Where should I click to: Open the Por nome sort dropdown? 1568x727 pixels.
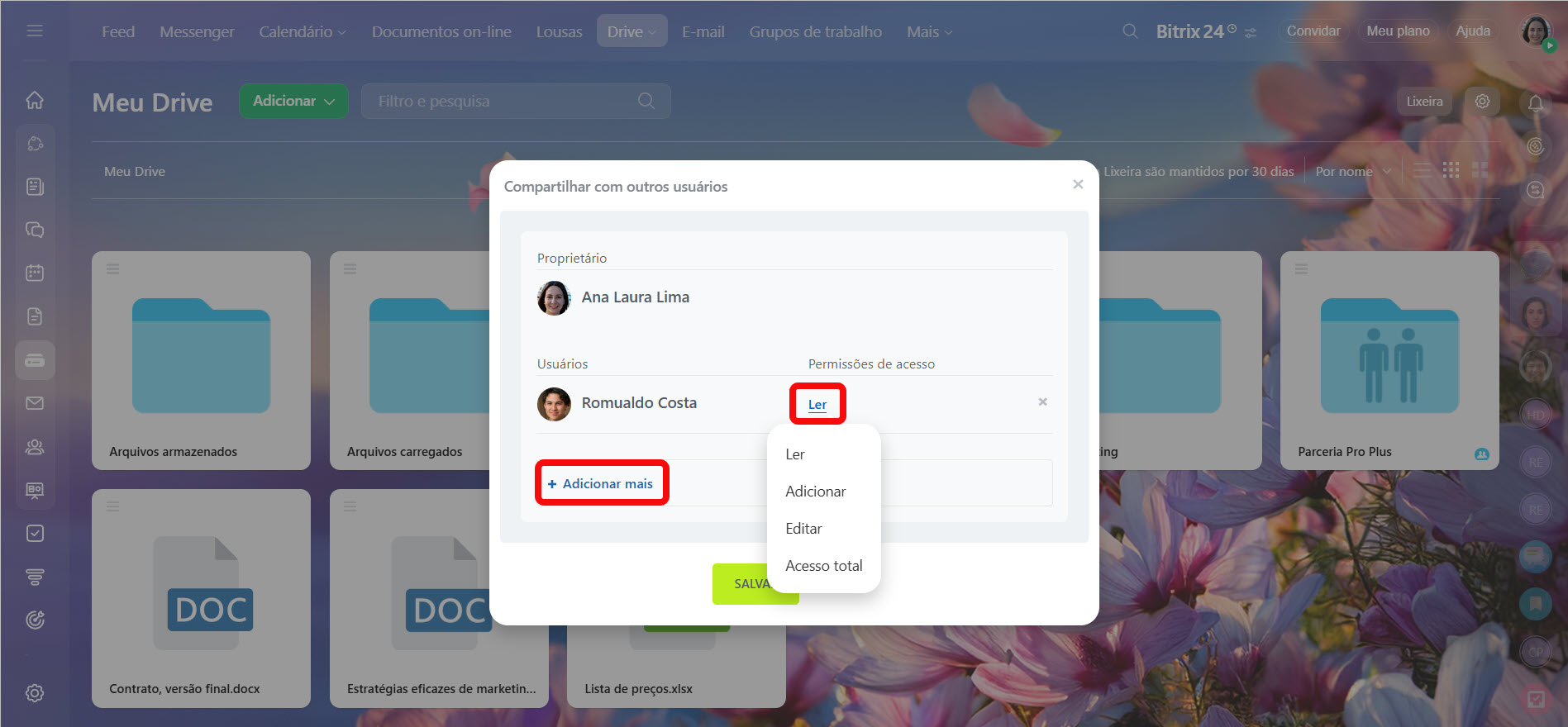[1353, 171]
